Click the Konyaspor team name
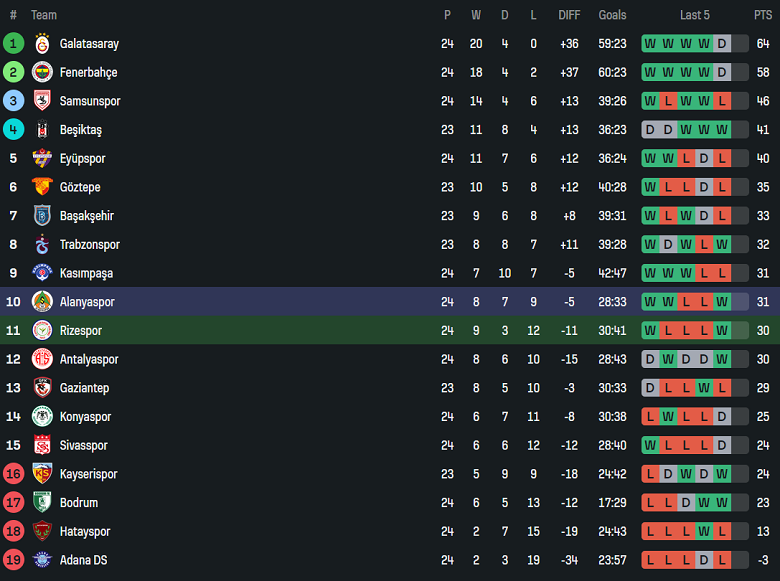Viewport: 780px width, 581px height. (85, 417)
